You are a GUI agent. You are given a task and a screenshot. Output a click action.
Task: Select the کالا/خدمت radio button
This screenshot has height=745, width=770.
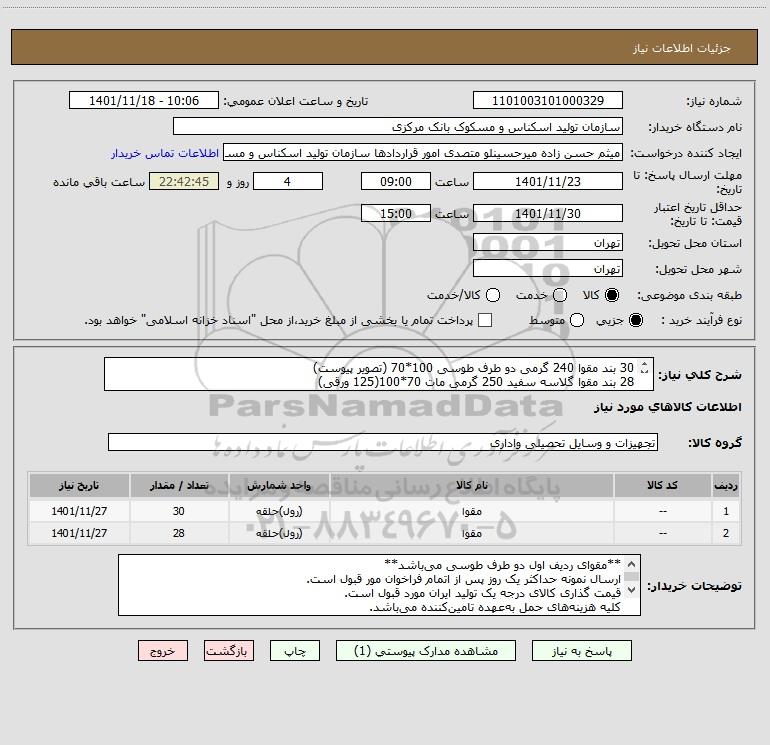493,295
